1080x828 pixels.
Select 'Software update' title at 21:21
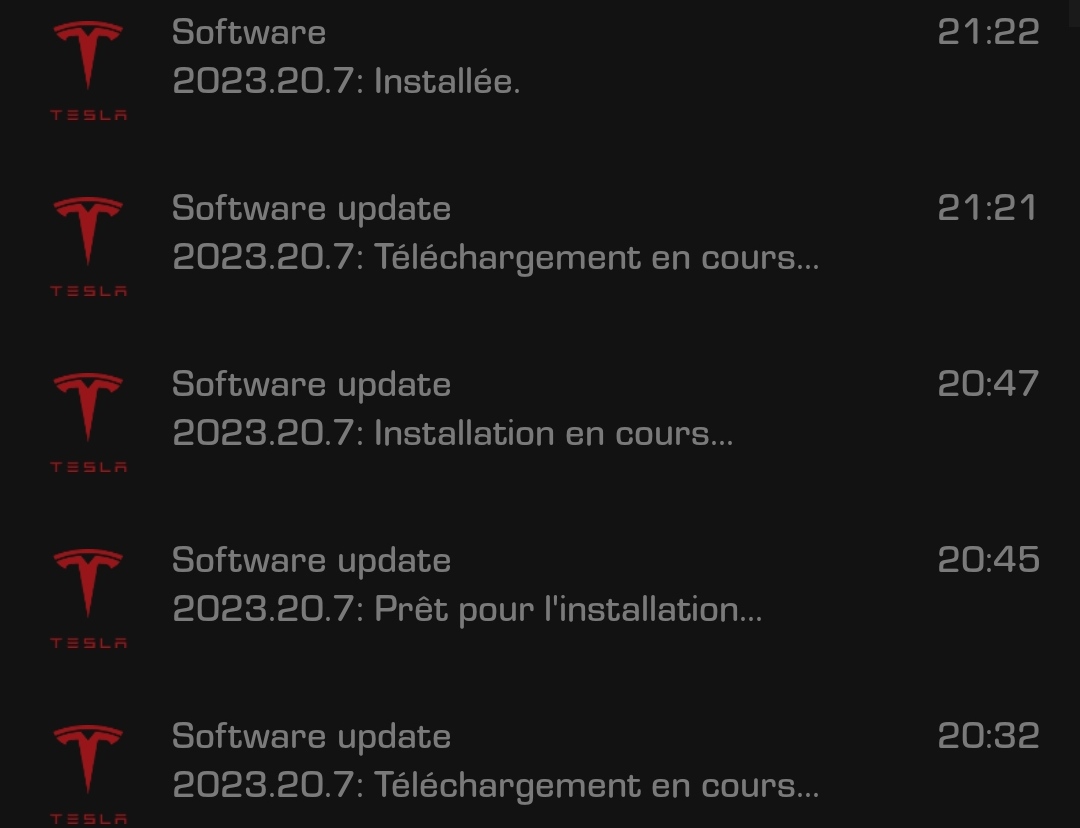click(x=311, y=209)
